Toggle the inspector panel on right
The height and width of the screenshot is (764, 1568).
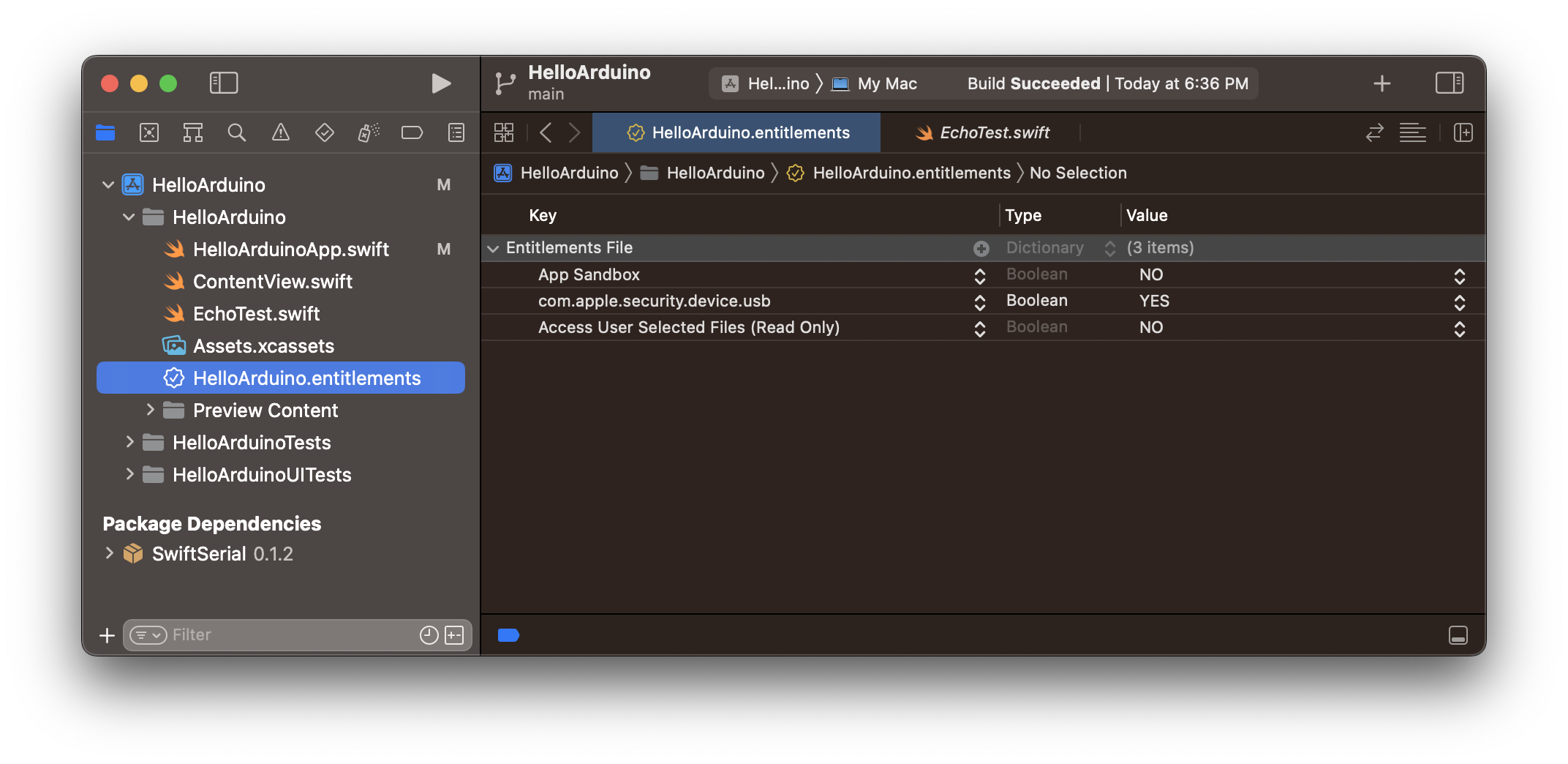pyautogui.click(x=1450, y=83)
